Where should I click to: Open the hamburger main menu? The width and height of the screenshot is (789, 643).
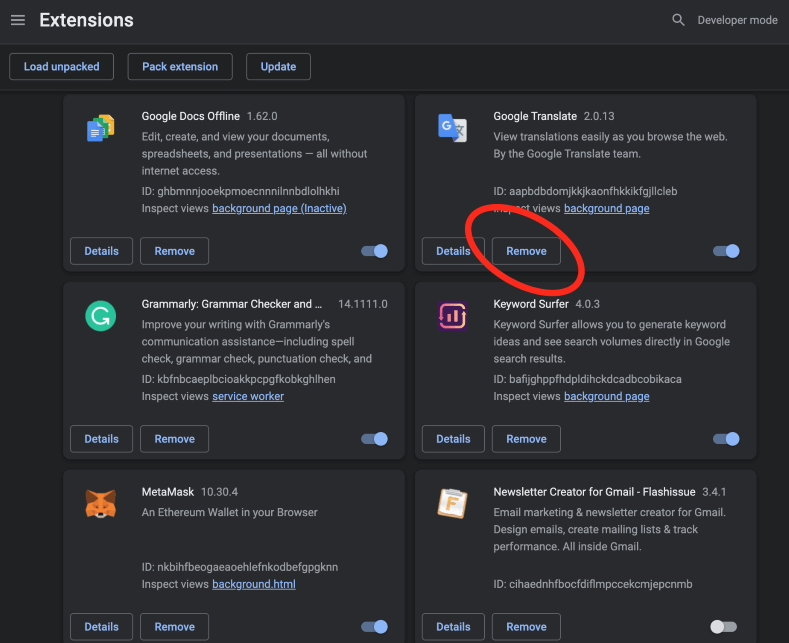[18, 20]
